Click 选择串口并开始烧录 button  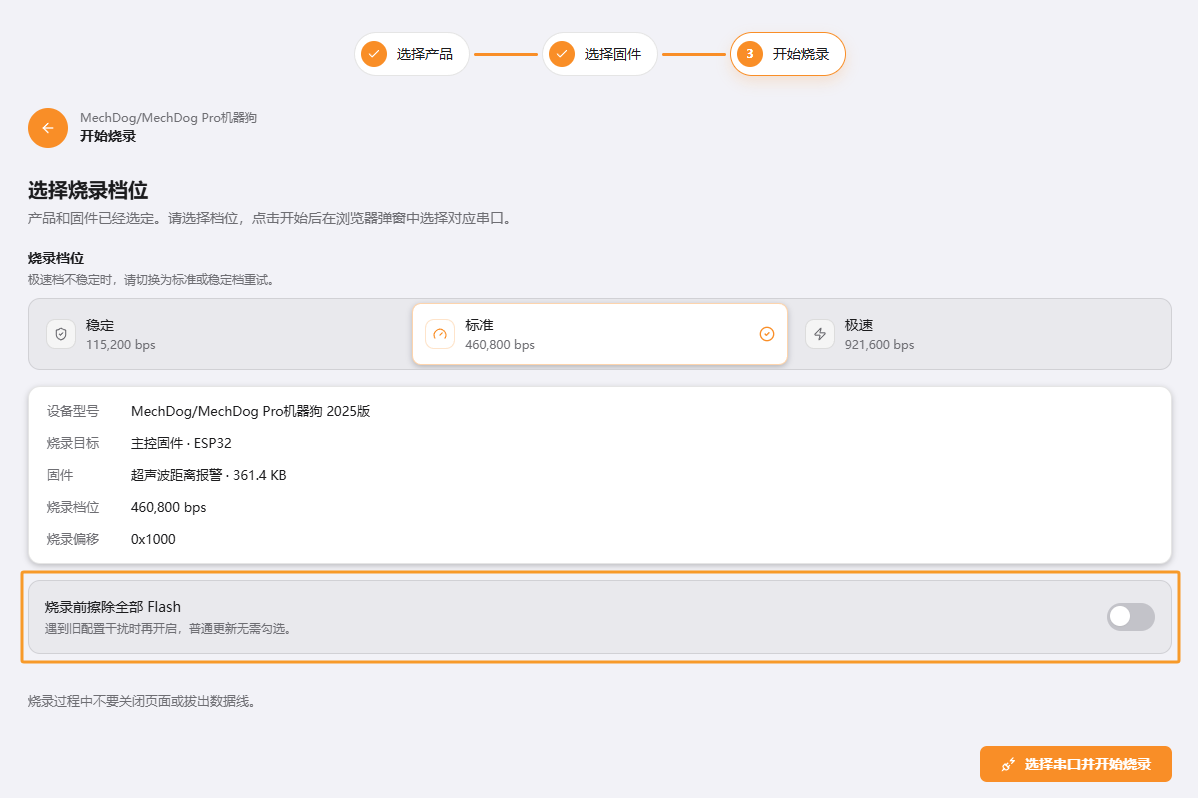coord(1076,764)
